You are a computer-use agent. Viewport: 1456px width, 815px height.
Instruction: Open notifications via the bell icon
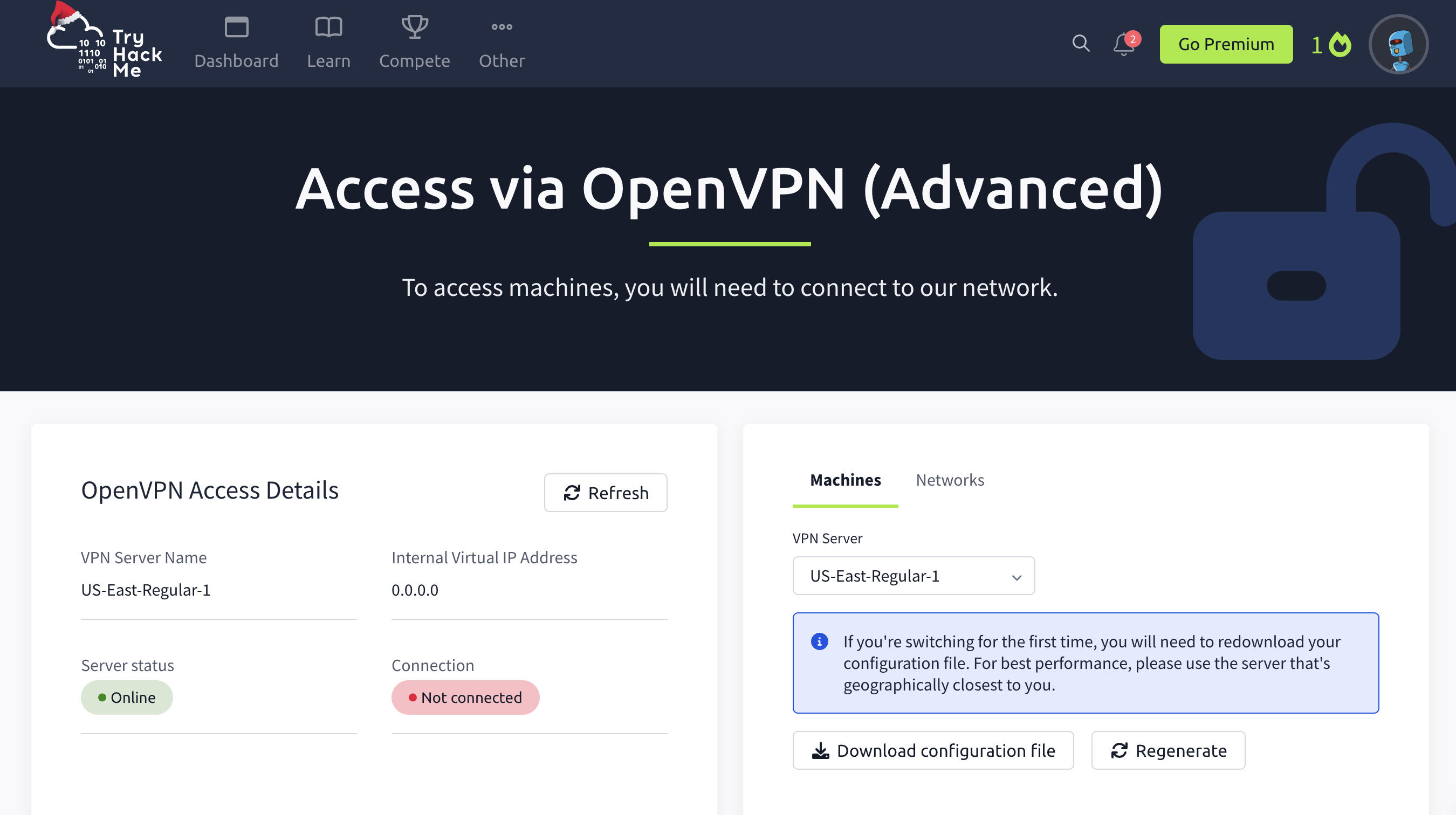point(1124,45)
